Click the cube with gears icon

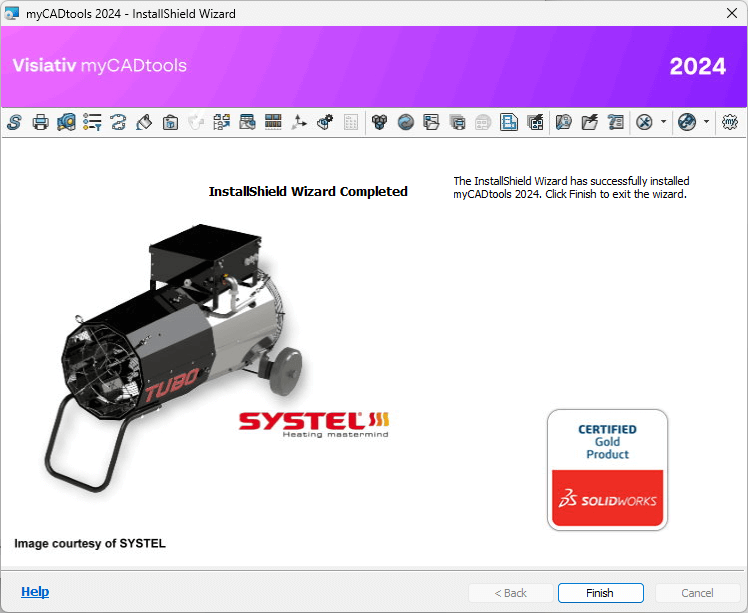click(325, 122)
